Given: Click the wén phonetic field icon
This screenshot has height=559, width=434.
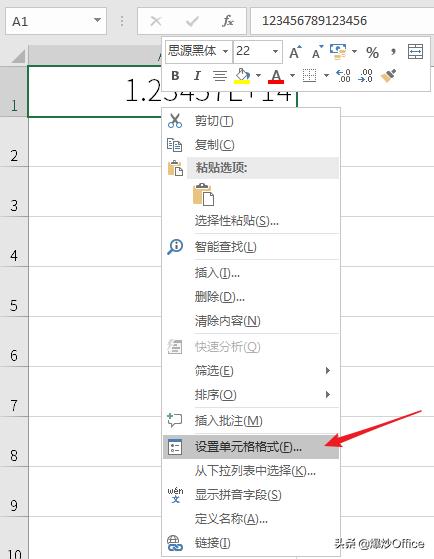Looking at the screenshot, I should [175, 495].
